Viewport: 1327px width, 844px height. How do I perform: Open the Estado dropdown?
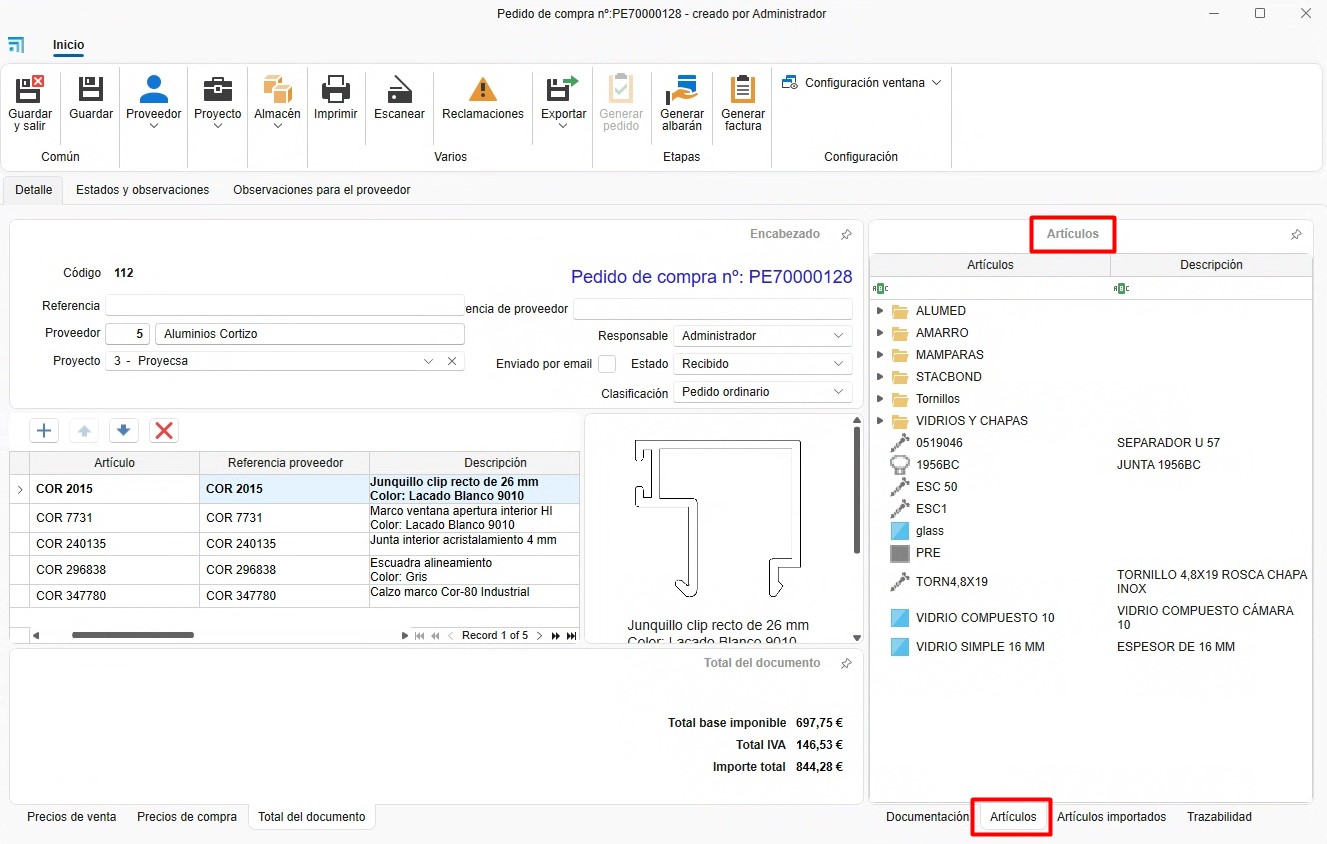pyautogui.click(x=838, y=364)
